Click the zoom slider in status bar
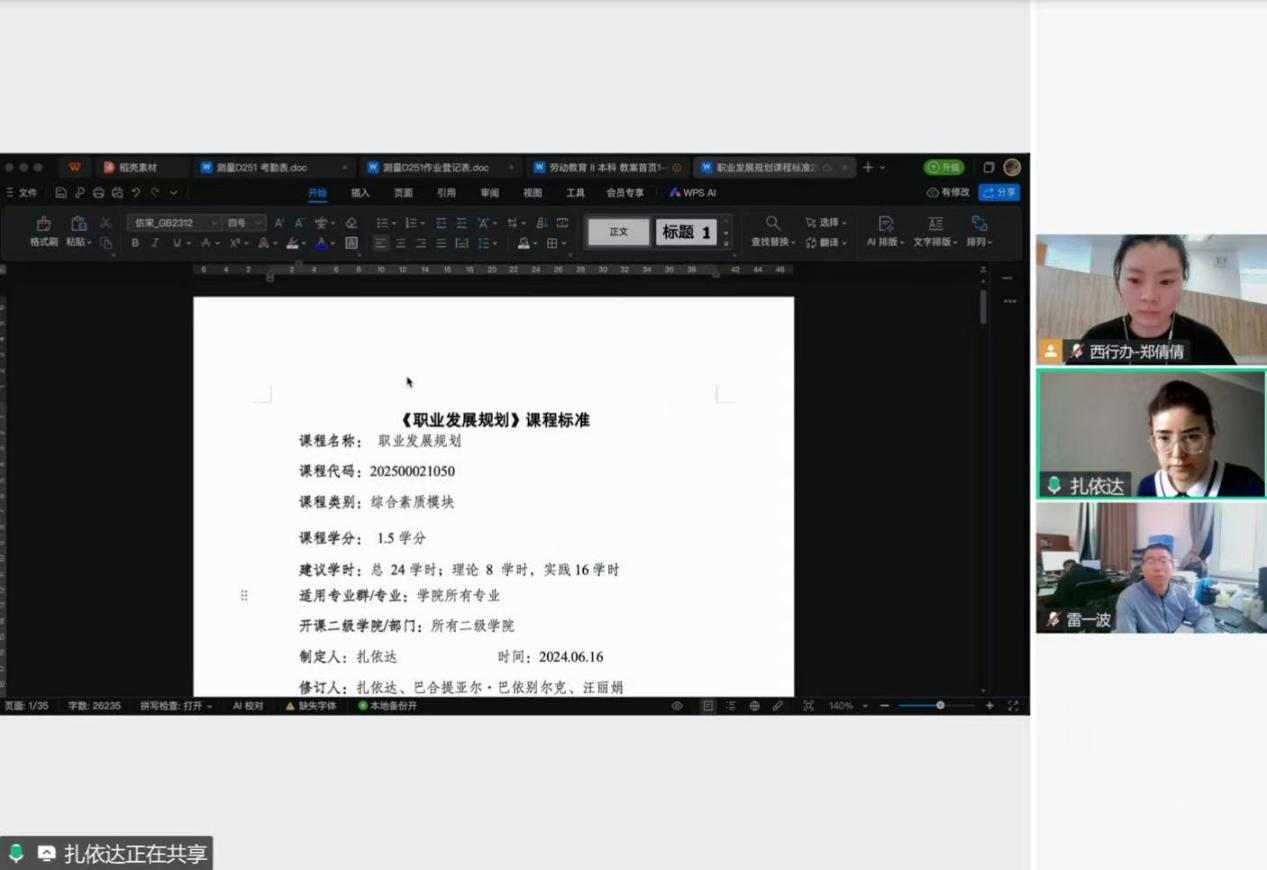Screen dimensions: 1267x870 (x=940, y=706)
